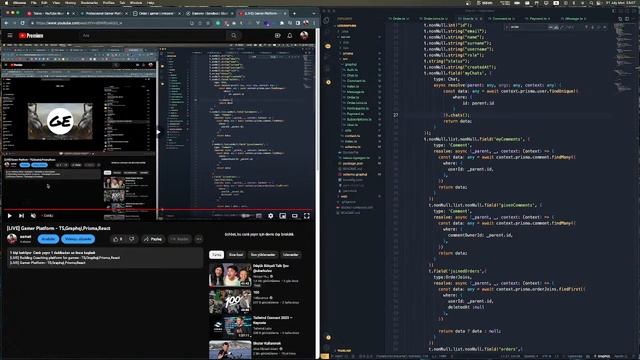Dislike the Gamer Platform video

coord(131,239)
